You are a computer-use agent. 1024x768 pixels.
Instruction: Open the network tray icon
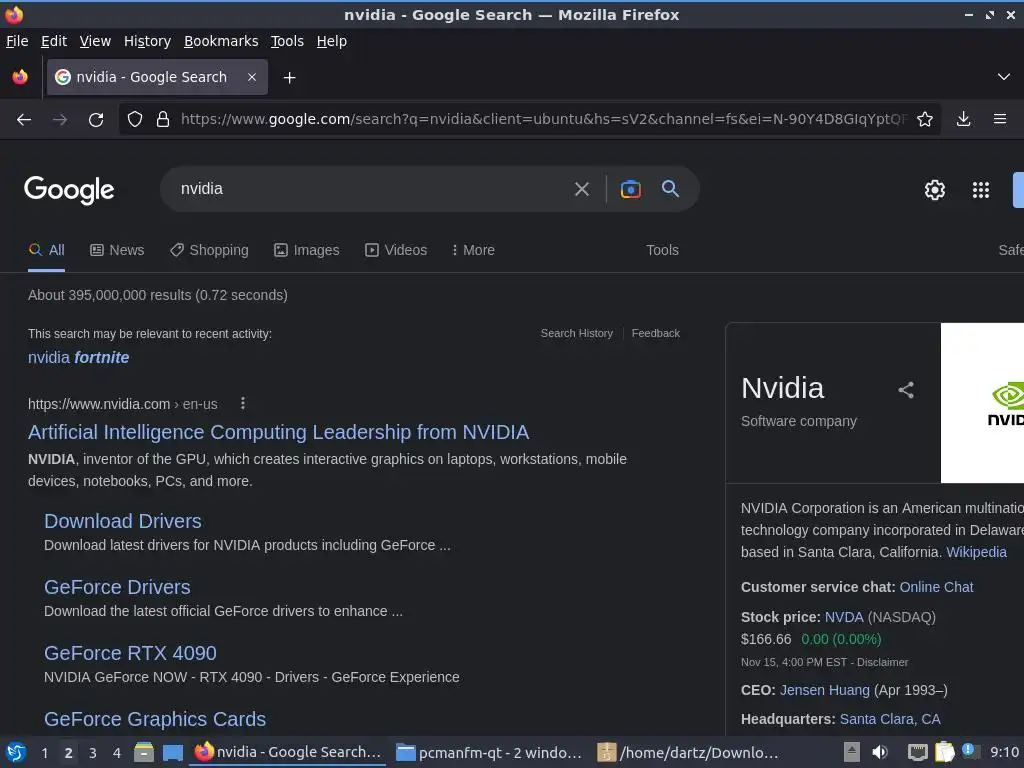coord(918,752)
